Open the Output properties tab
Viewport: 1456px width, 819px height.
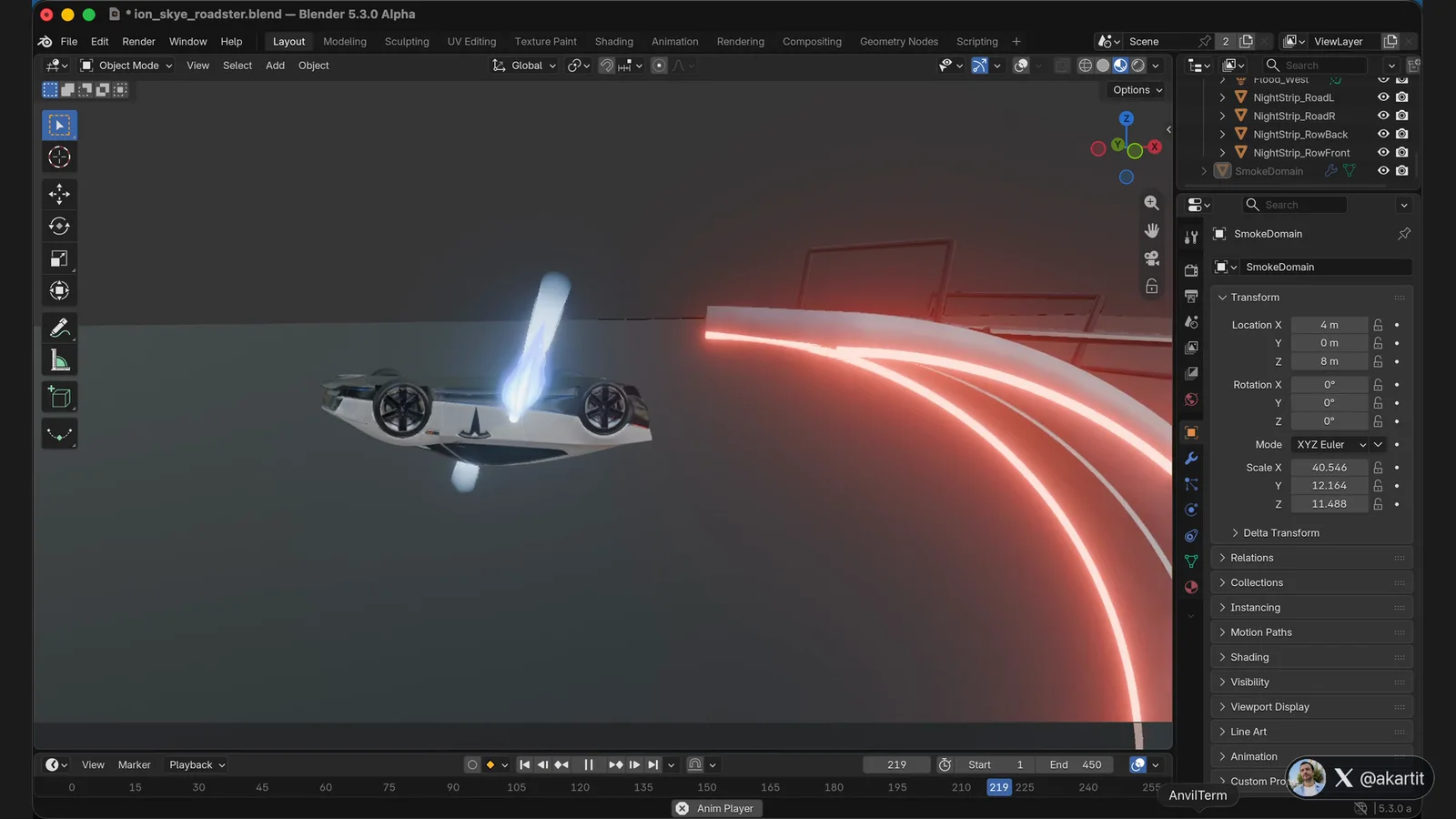pos(1191,296)
